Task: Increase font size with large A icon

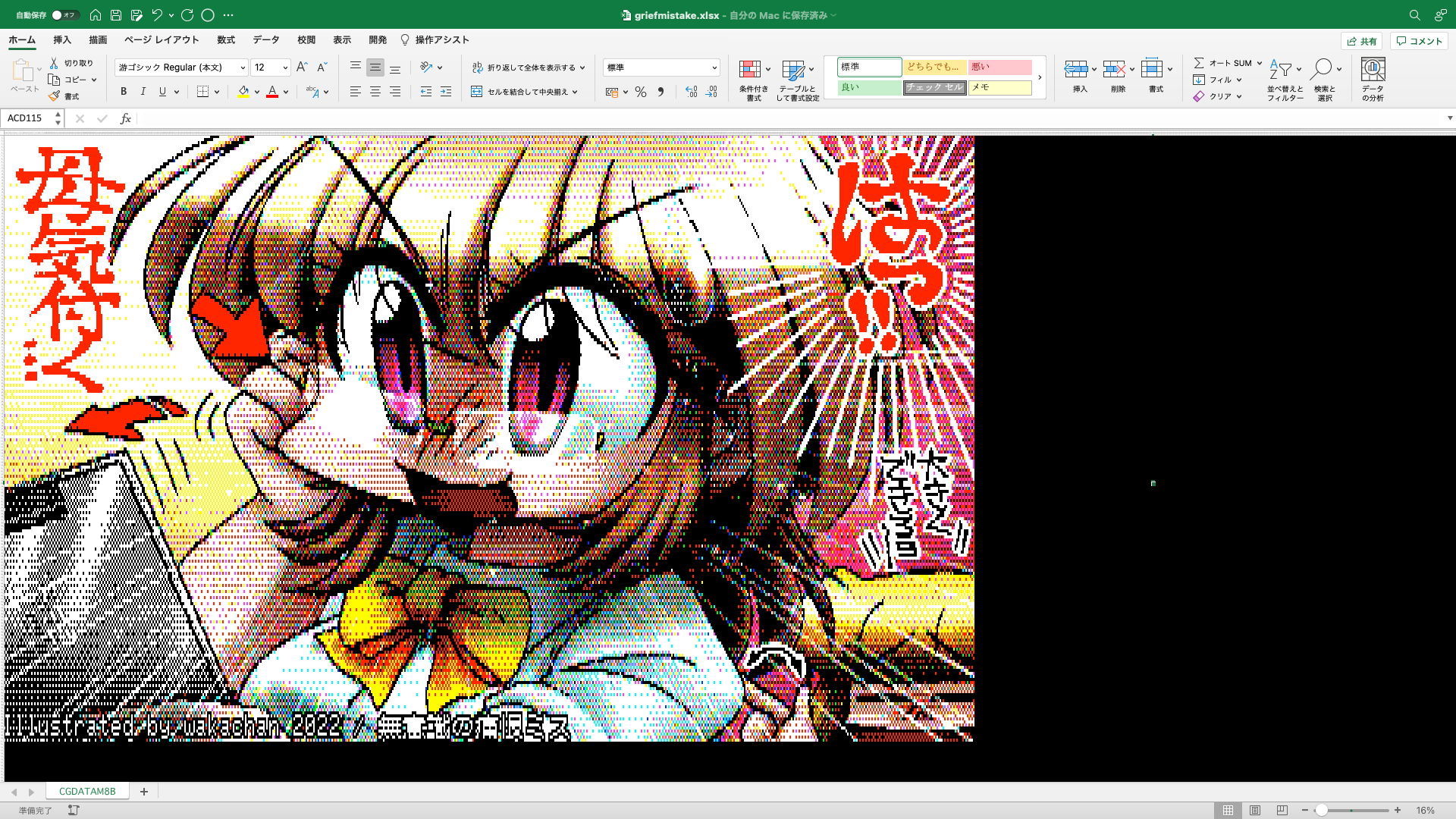Action: click(302, 67)
